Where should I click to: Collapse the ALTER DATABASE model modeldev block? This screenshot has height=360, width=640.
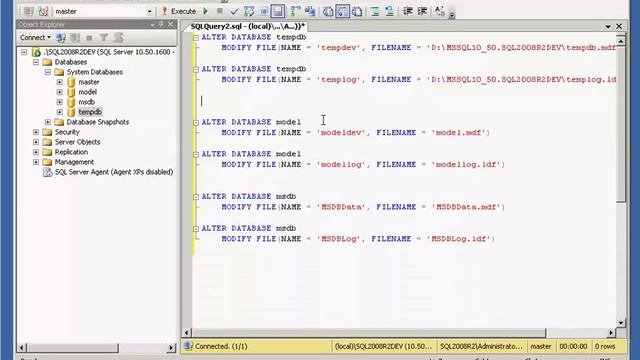(x=196, y=122)
